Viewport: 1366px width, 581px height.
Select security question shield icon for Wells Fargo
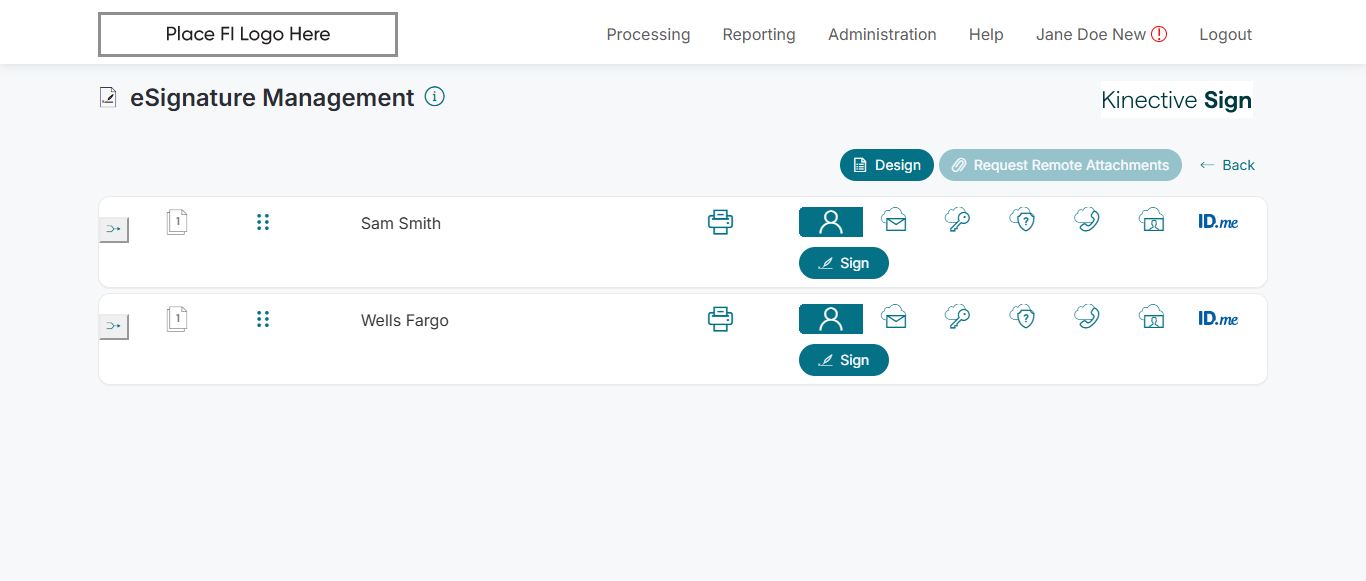pyautogui.click(x=1021, y=318)
